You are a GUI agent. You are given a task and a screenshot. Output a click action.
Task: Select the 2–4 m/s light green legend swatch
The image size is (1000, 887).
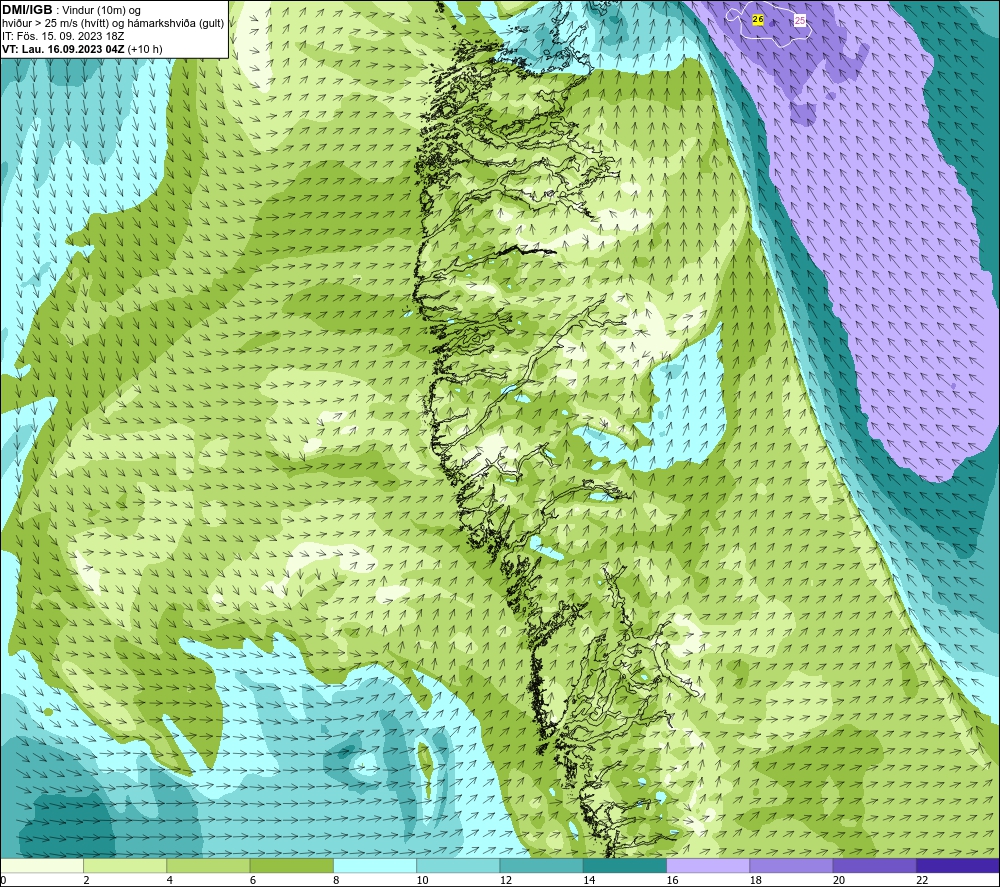tap(125, 865)
